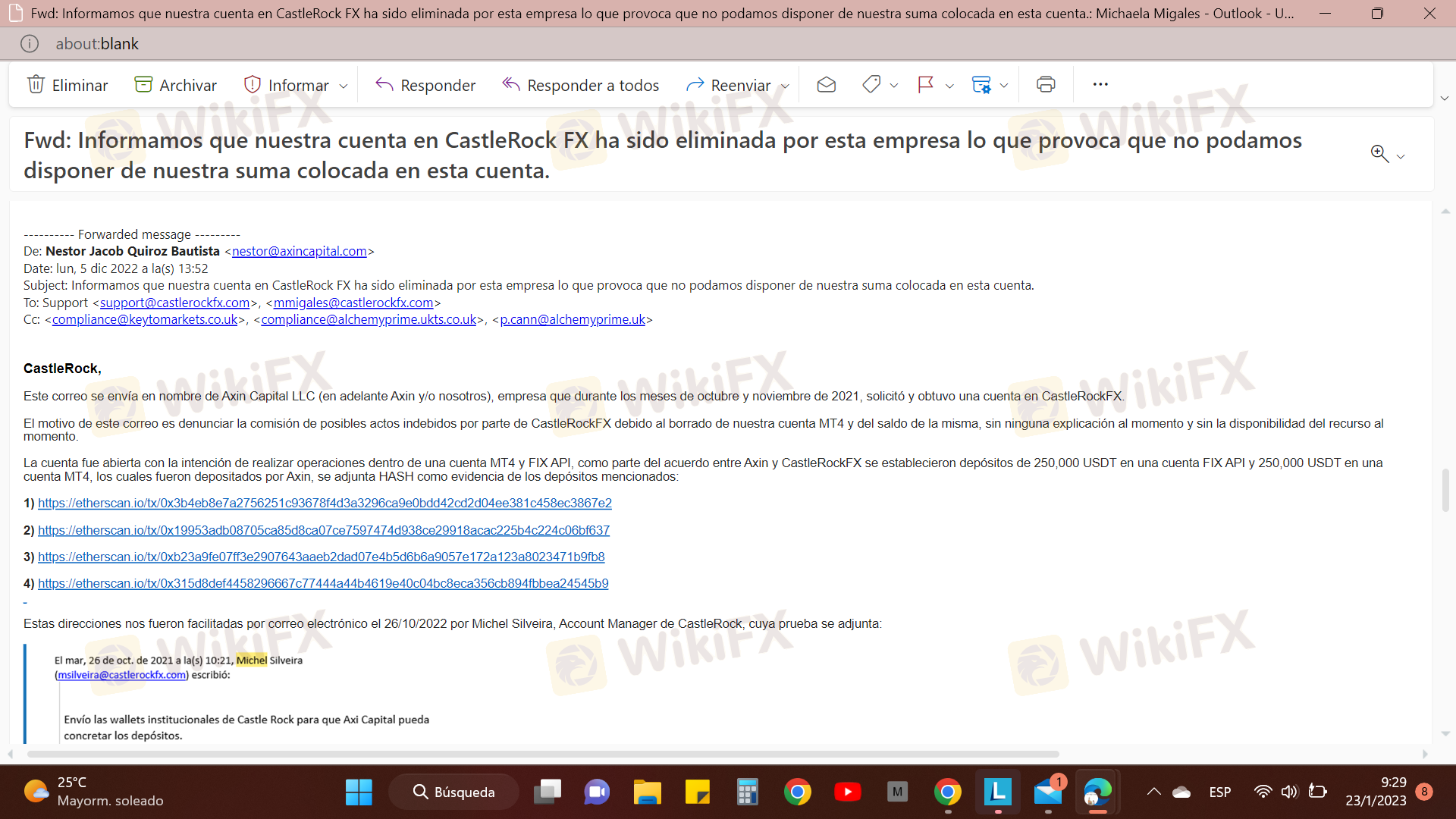Open Wi-Fi network tray icon

coord(1263,792)
